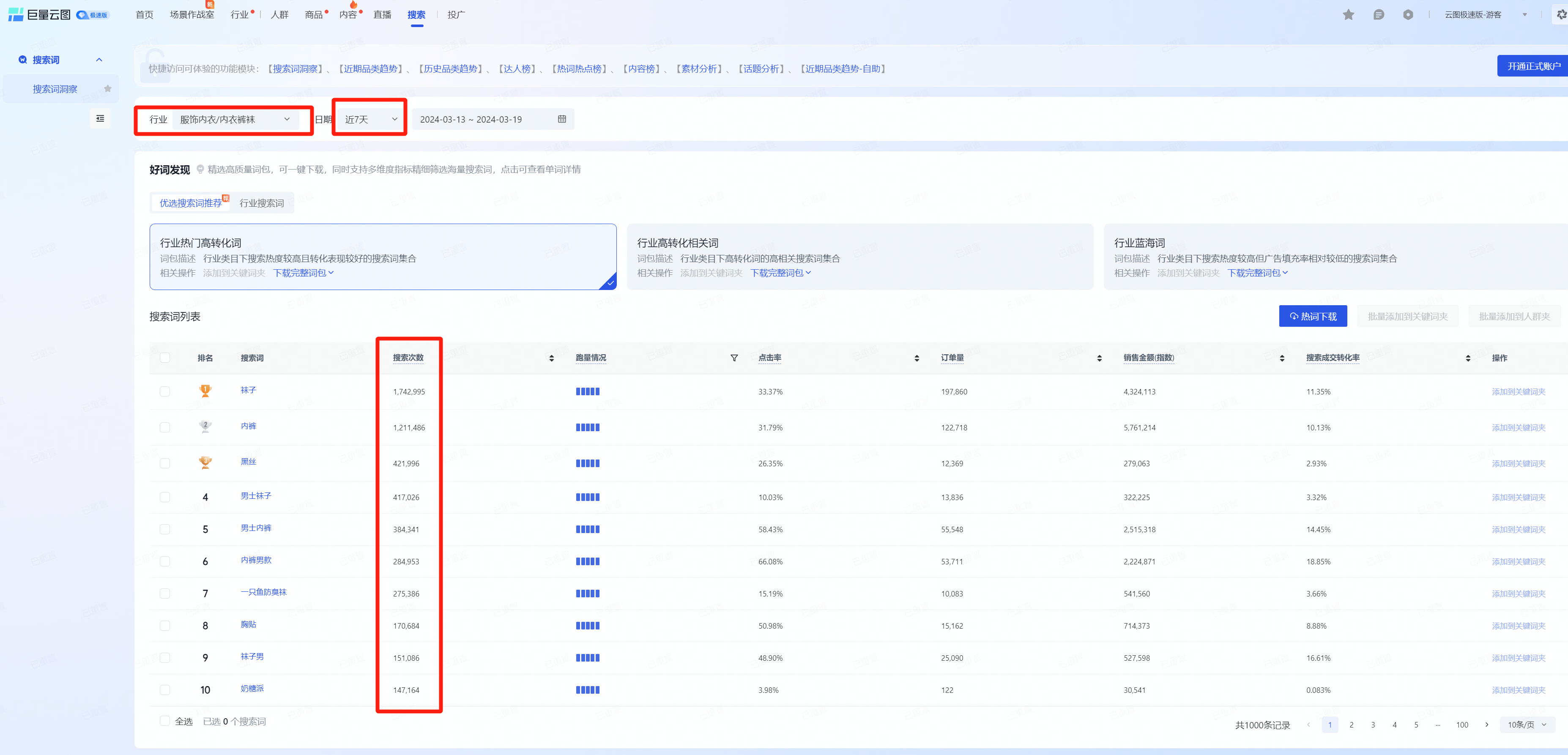The image size is (1568, 755).
Task: Check the row checkbox for 奶糖派
Action: click(164, 689)
